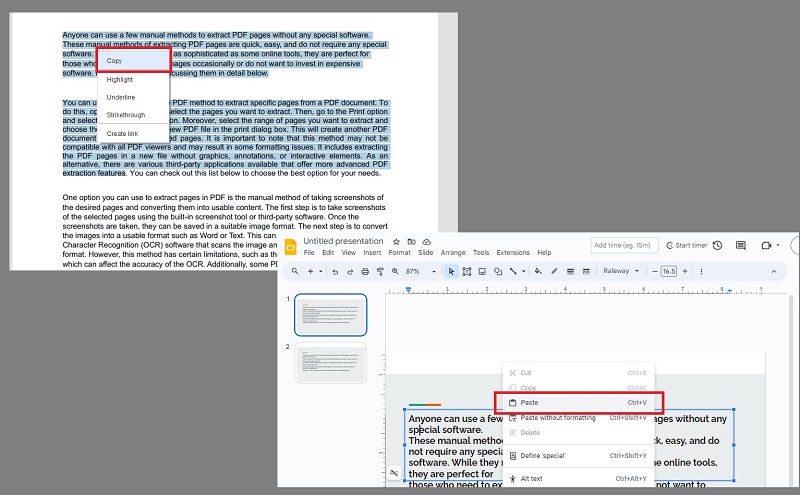This screenshot has height=495, width=800.
Task: Decrease font size with minus button
Action: pyautogui.click(x=655, y=271)
